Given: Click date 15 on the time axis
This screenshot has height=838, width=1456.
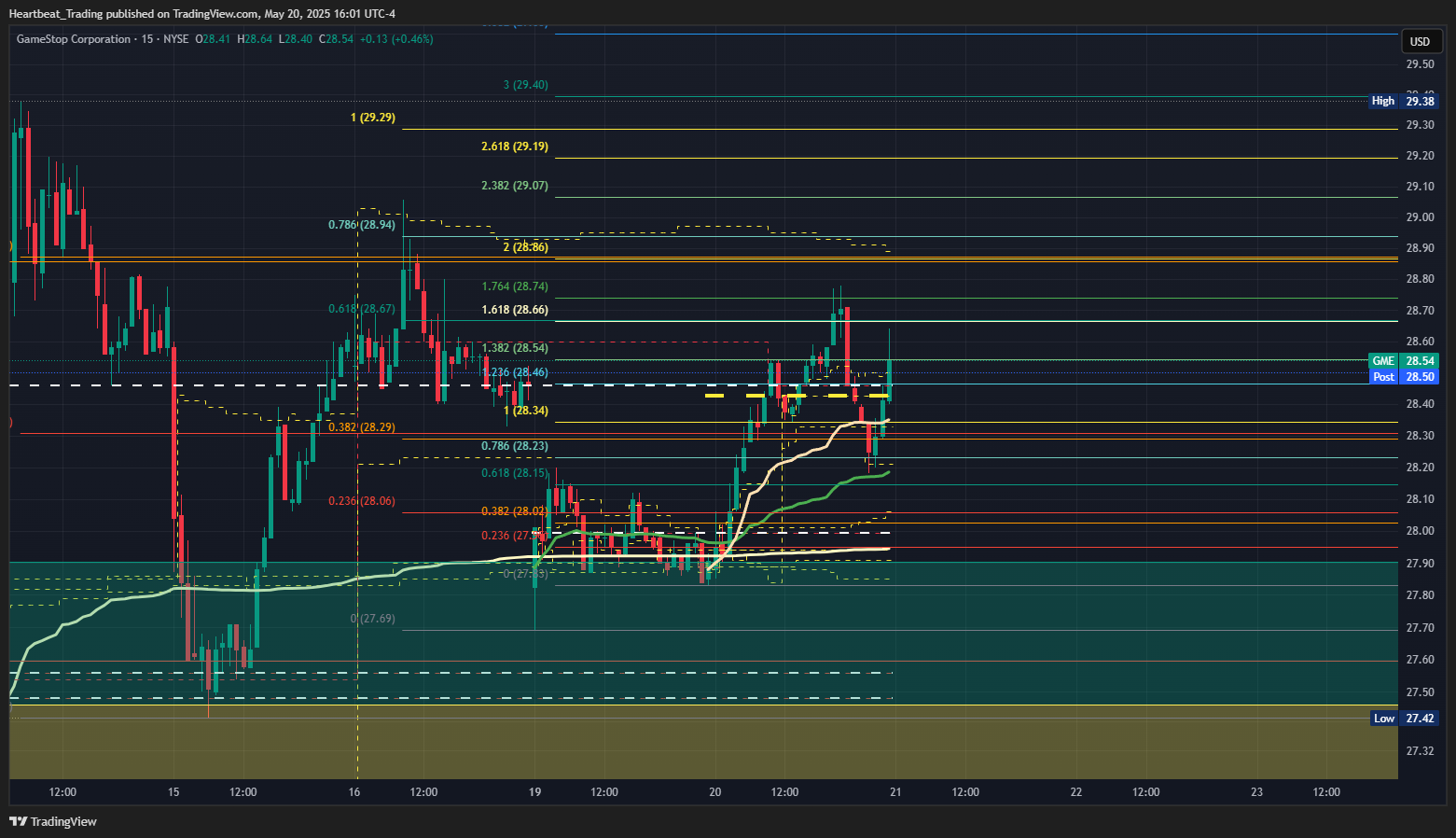Looking at the screenshot, I should click(173, 792).
